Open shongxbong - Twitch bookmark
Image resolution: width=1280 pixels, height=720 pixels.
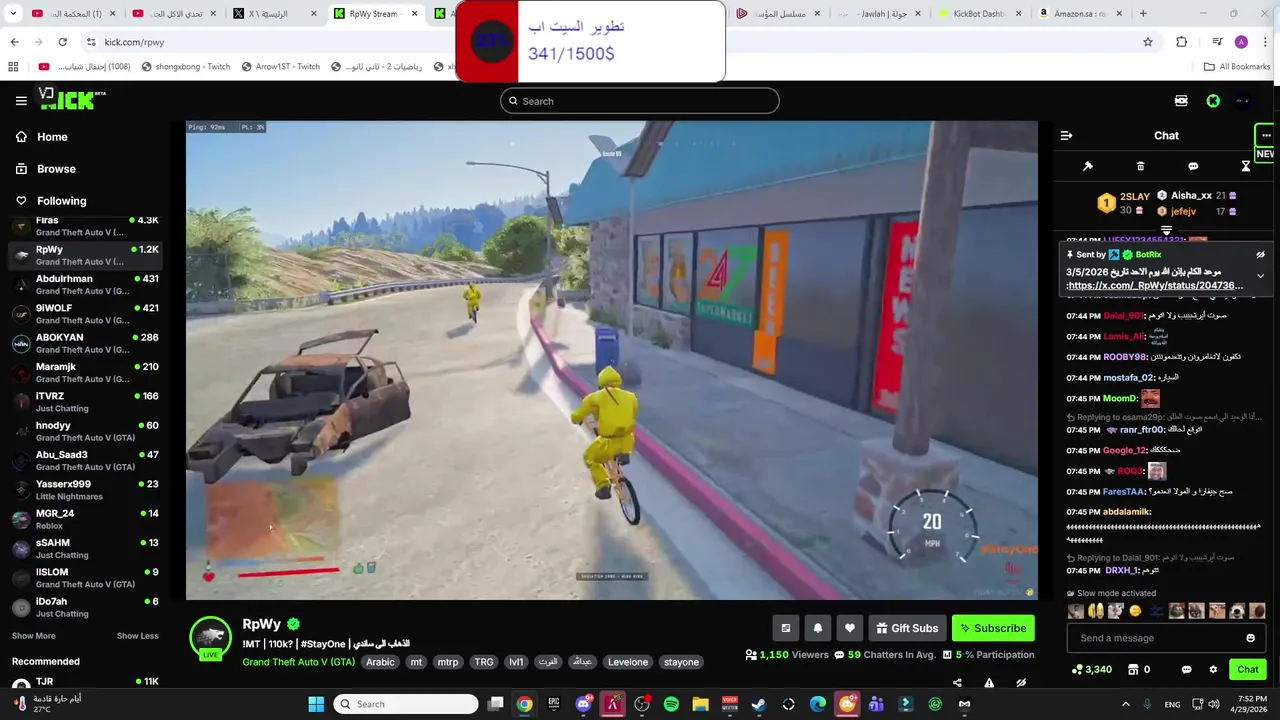coord(186,67)
